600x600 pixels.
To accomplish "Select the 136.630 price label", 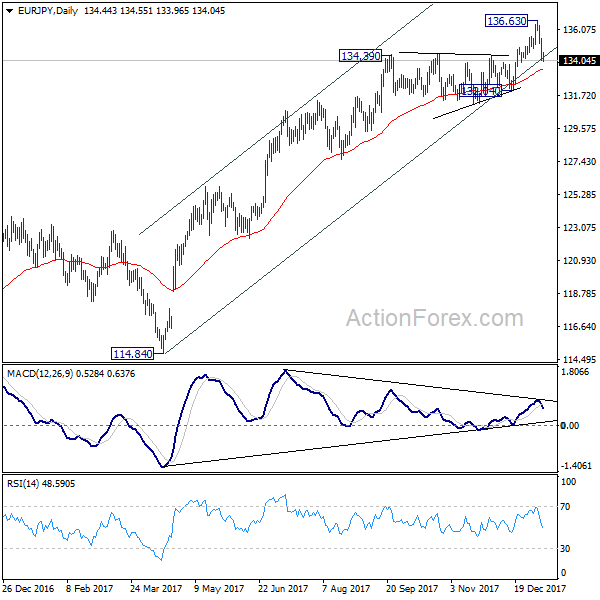I will tap(507, 21).
